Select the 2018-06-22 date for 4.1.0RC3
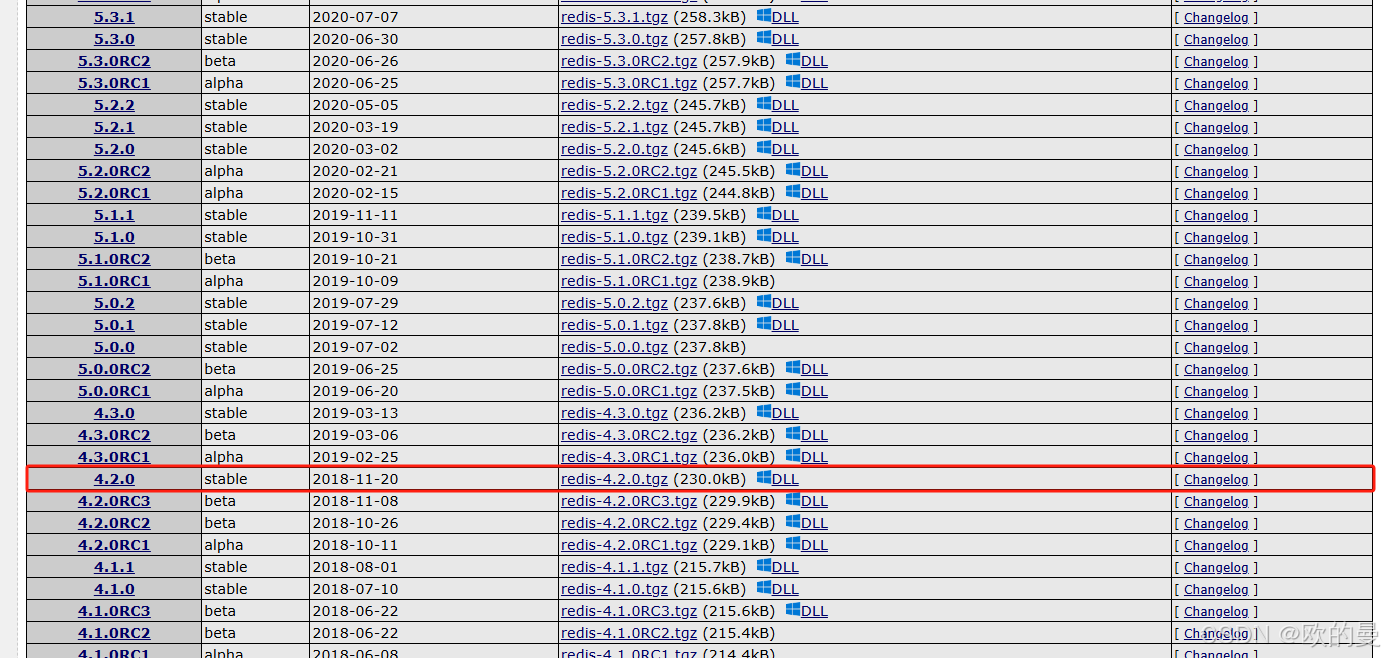Viewport: 1385px width, 658px height. [x=355, y=611]
